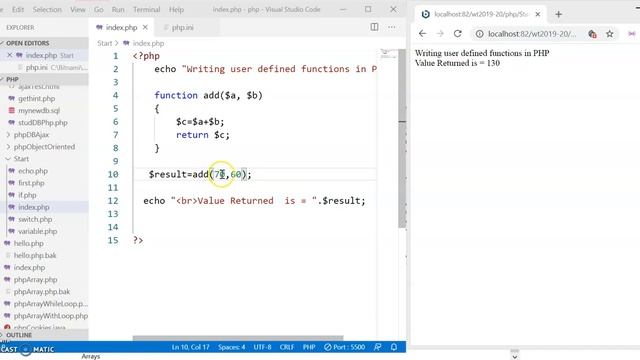Change indentation via Spaces: 4
Viewport: 640px width, 360px height.
tap(231, 347)
